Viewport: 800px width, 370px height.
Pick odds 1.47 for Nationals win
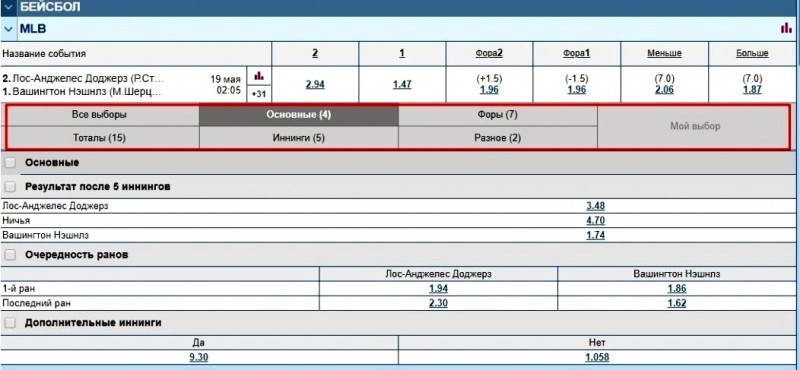[402, 85]
